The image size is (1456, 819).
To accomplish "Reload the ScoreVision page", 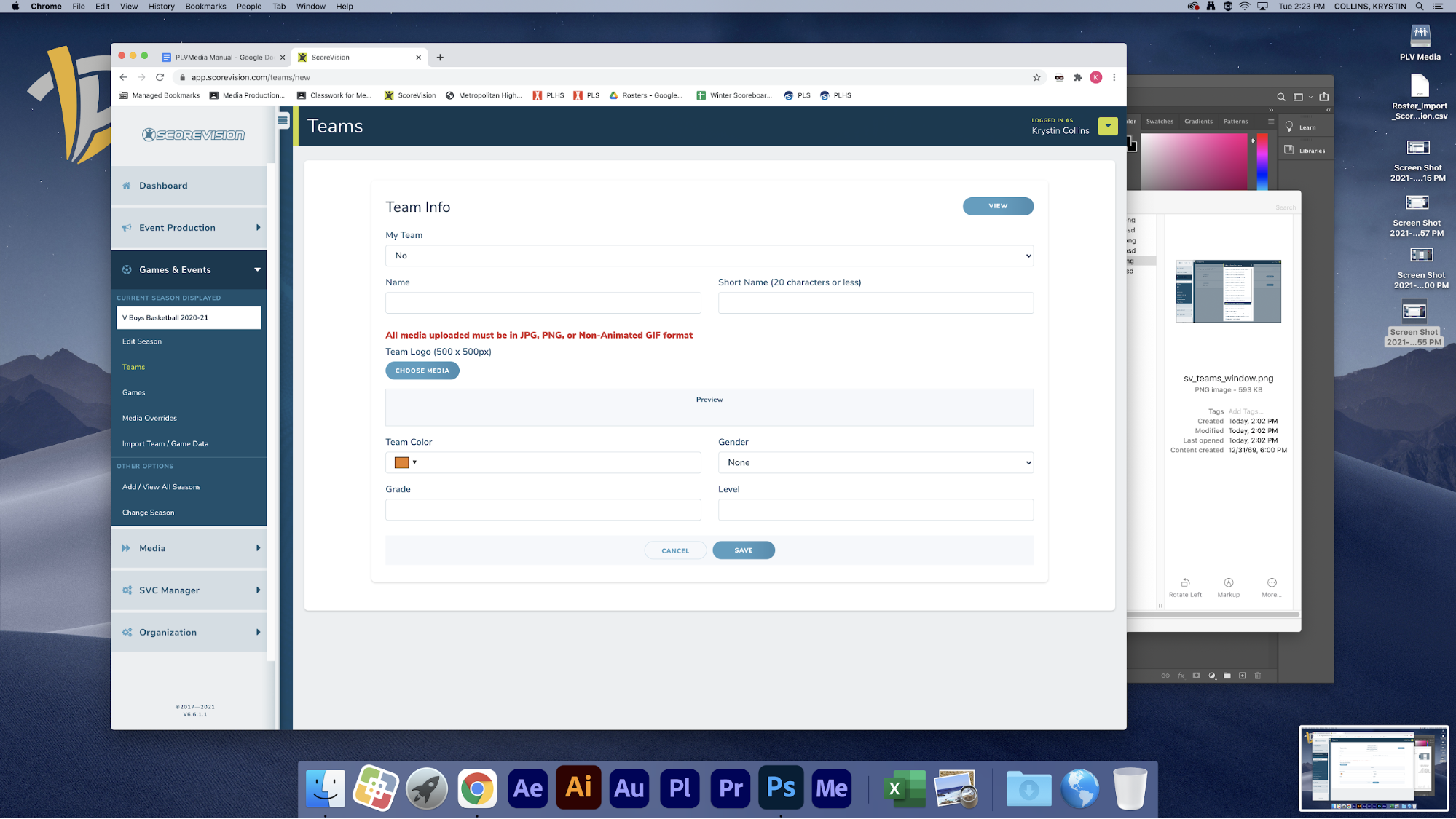I will pos(160,77).
